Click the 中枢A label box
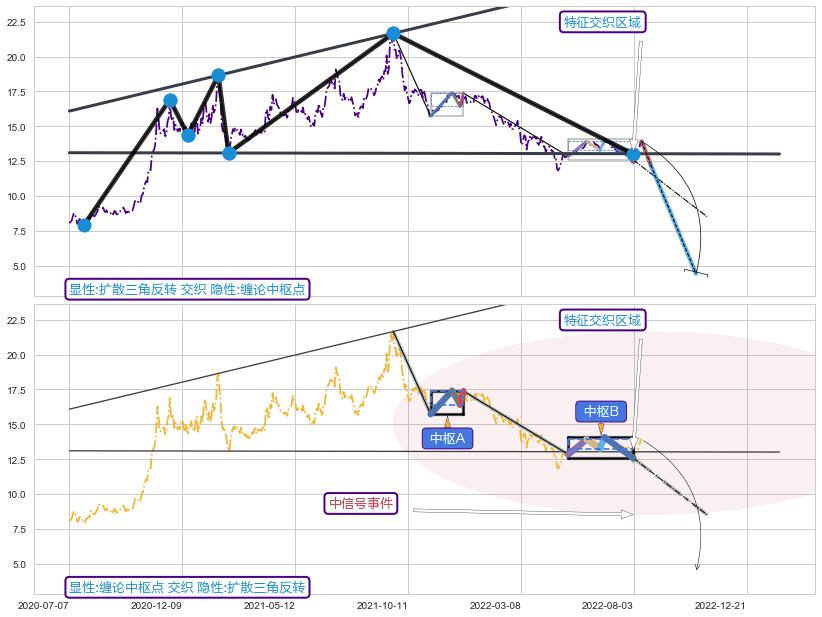822x617 pixels. 447,438
